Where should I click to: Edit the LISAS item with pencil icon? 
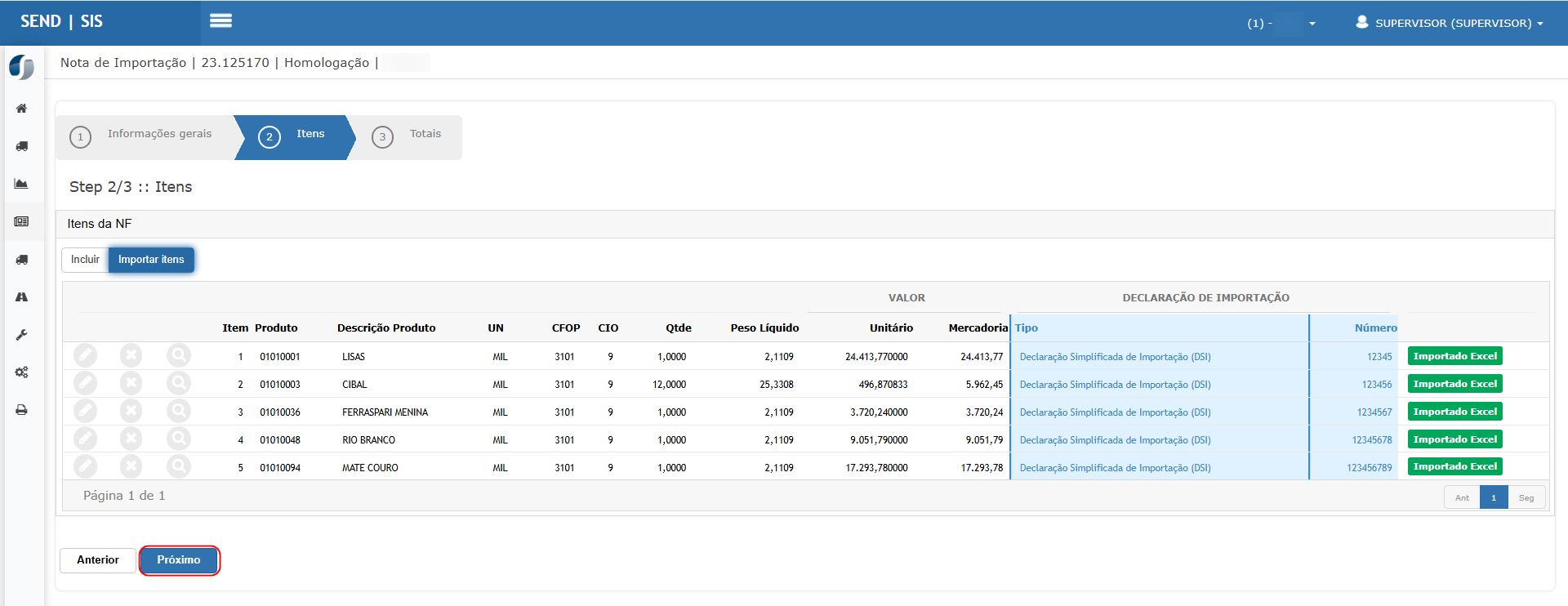86,355
